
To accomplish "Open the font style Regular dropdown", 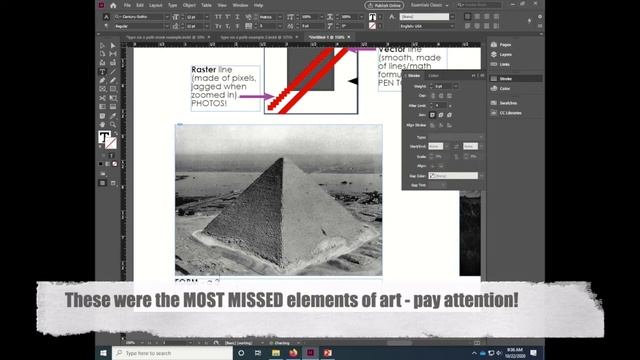I will 167,26.
